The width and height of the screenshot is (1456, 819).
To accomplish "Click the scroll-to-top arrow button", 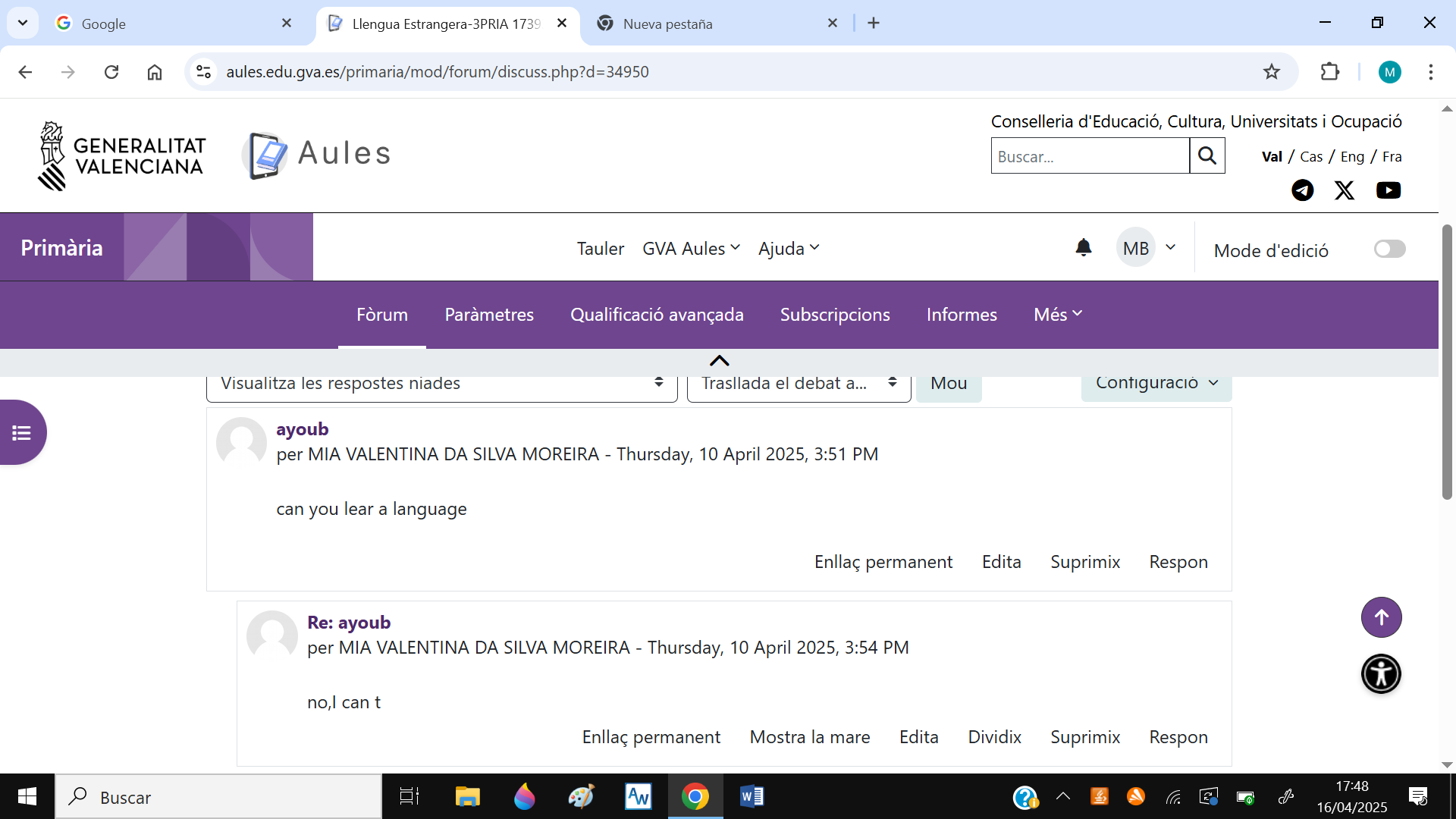I will pyautogui.click(x=1381, y=617).
